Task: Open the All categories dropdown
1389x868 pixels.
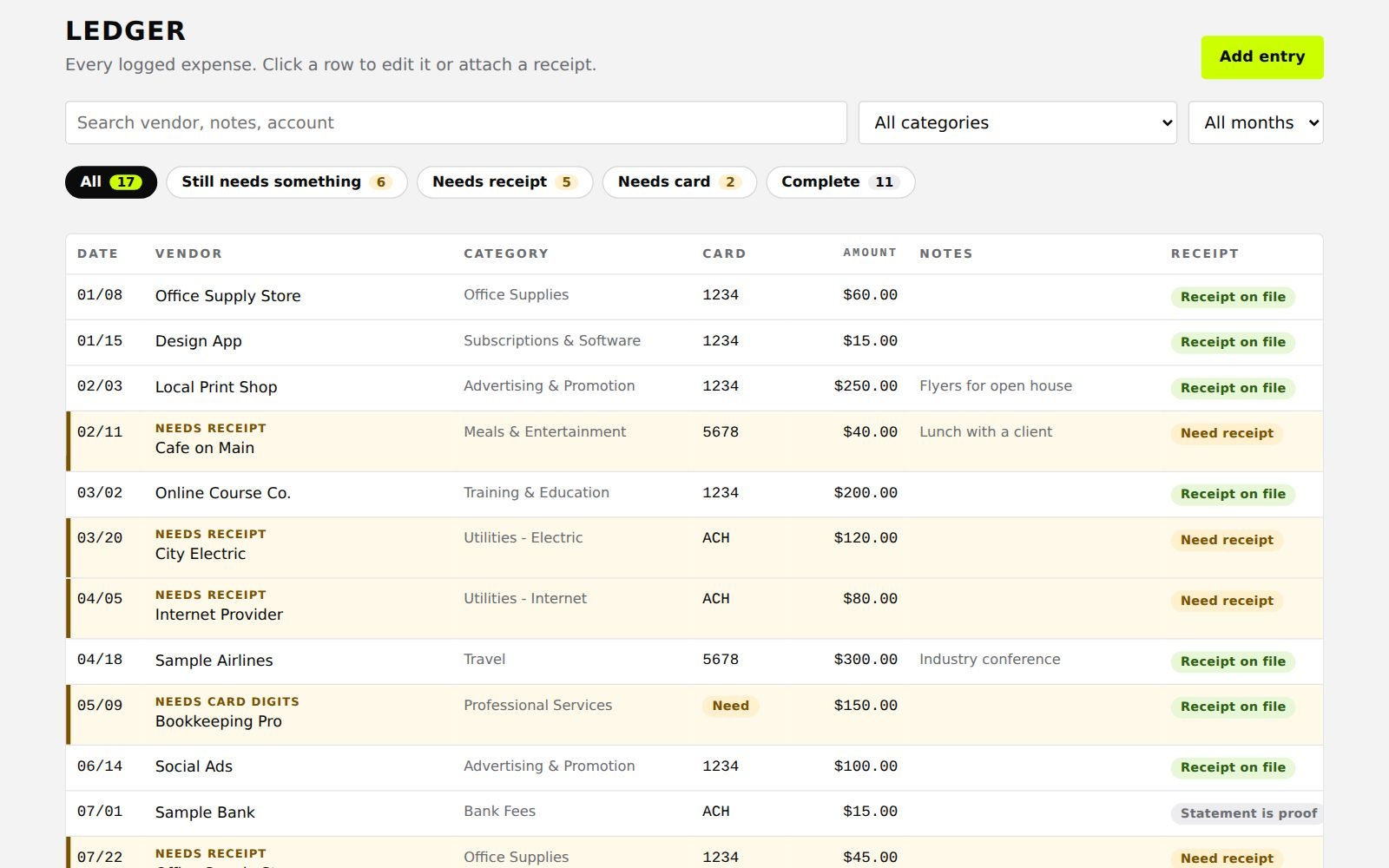Action: click(x=1017, y=122)
